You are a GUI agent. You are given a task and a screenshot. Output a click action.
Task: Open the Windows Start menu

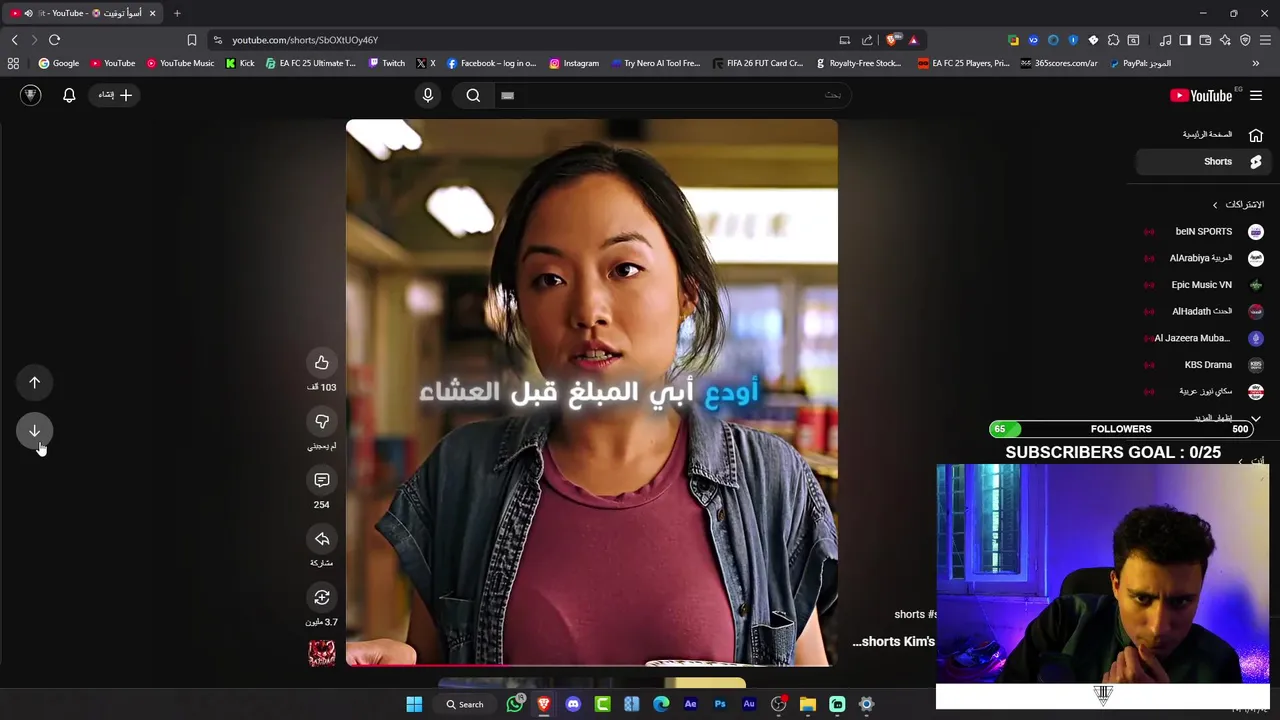tap(414, 704)
